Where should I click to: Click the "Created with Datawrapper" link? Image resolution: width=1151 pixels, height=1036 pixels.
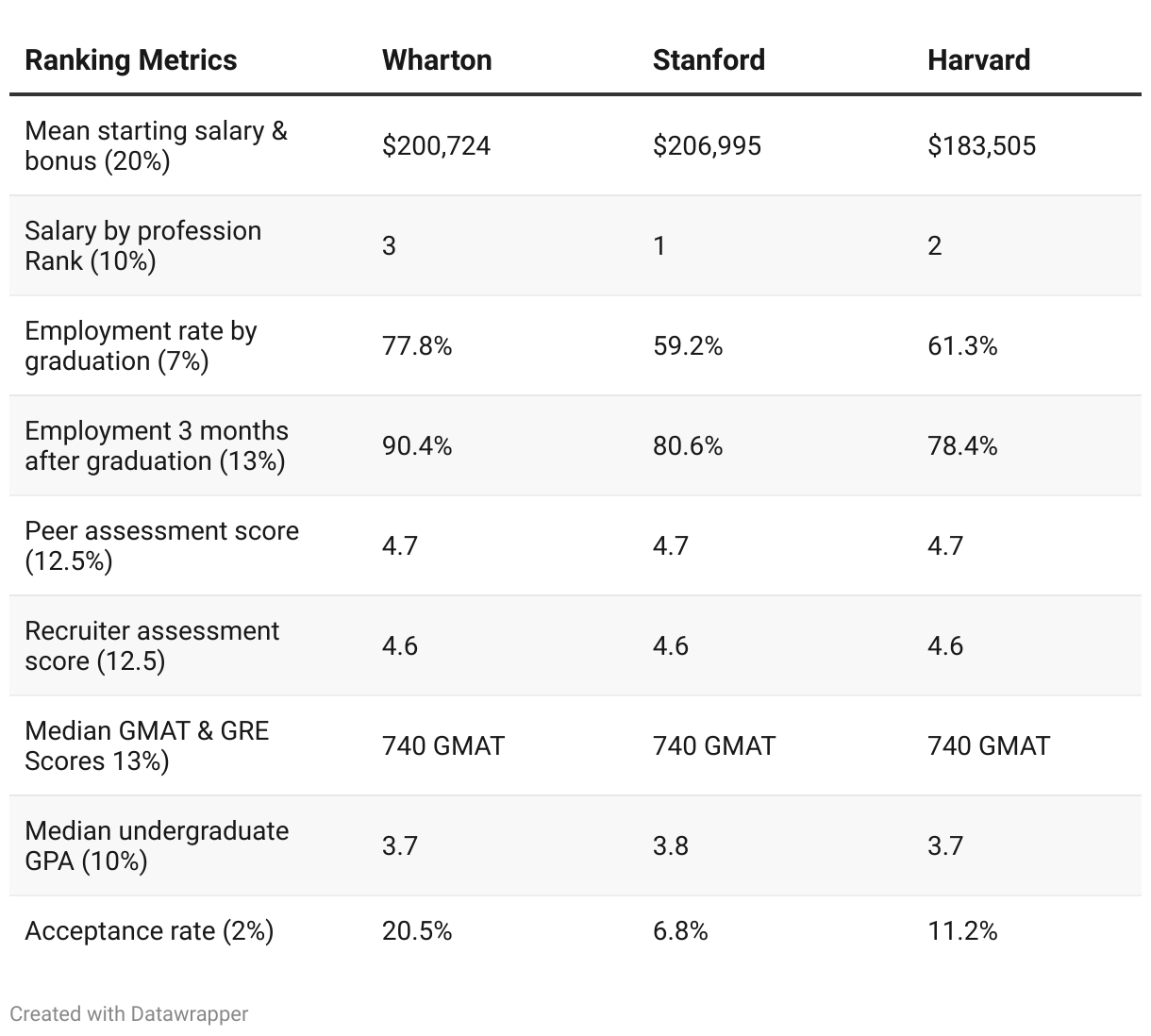[129, 1014]
